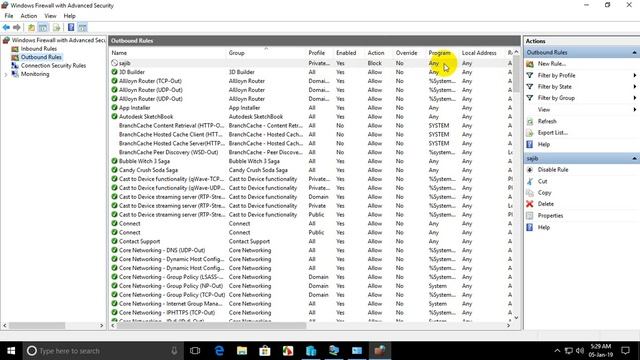Sort rules by the Profile column header

pos(320,53)
